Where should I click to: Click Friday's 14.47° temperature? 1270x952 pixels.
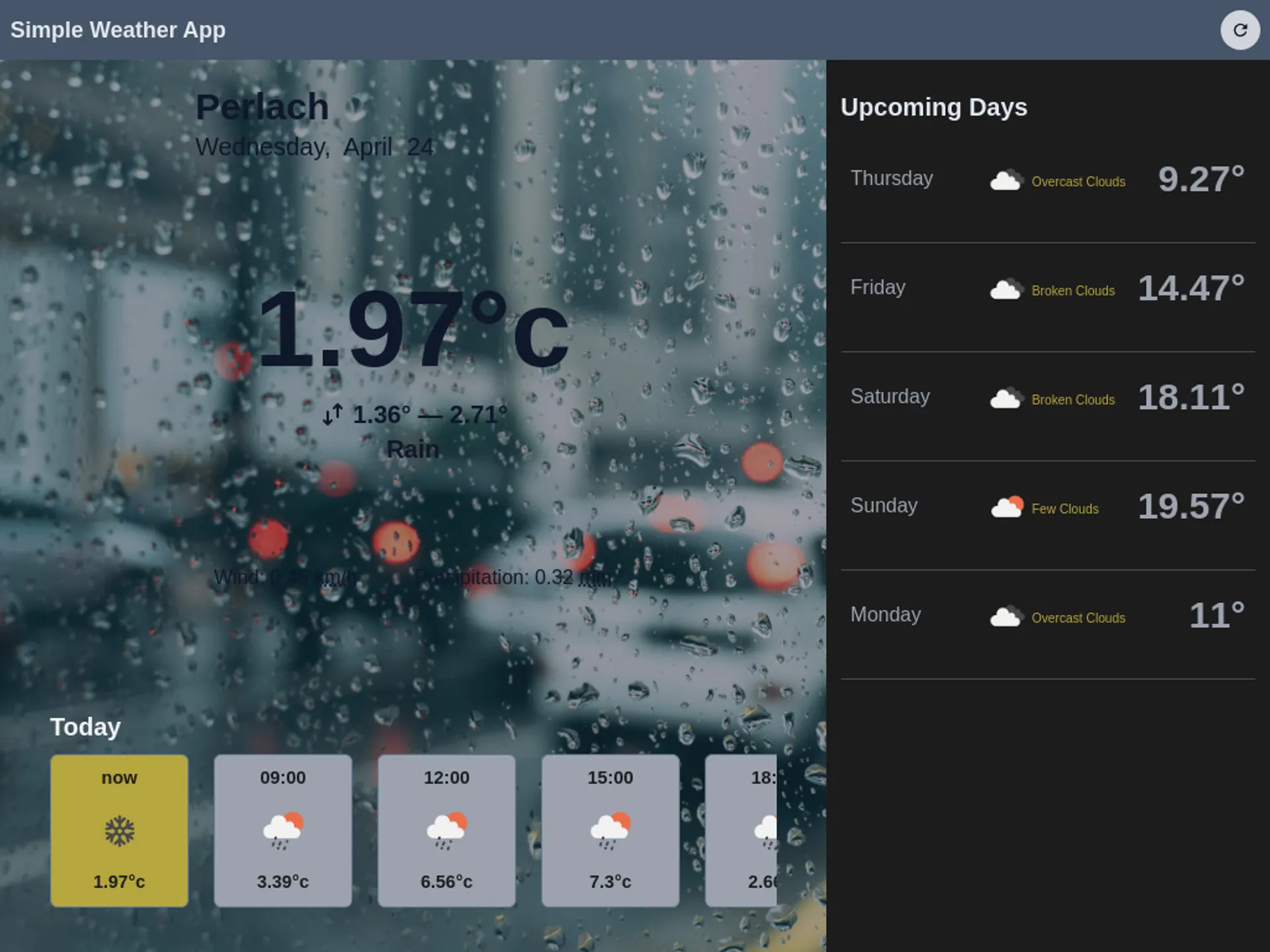pyautogui.click(x=1191, y=288)
